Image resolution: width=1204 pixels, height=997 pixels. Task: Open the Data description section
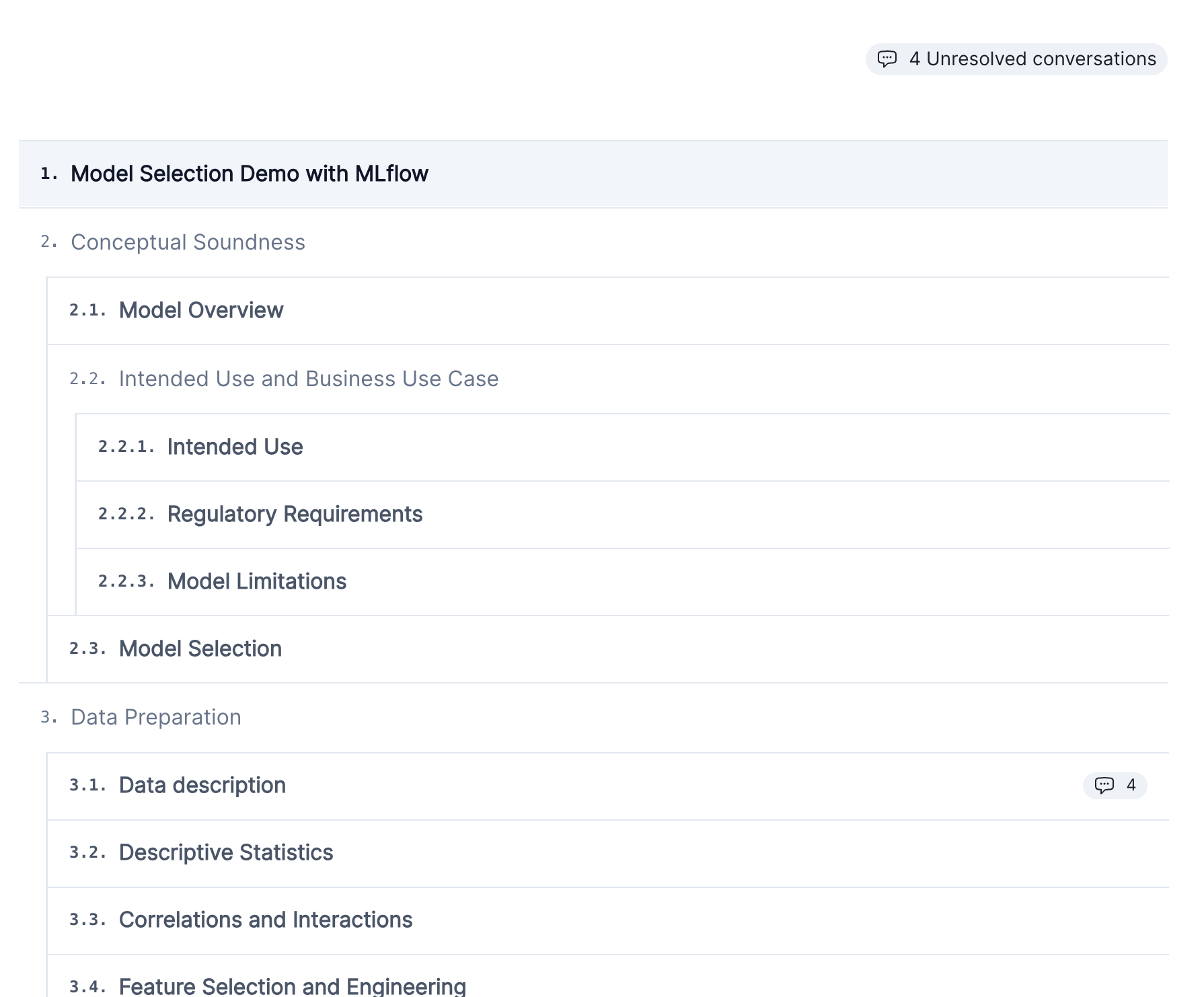(202, 785)
